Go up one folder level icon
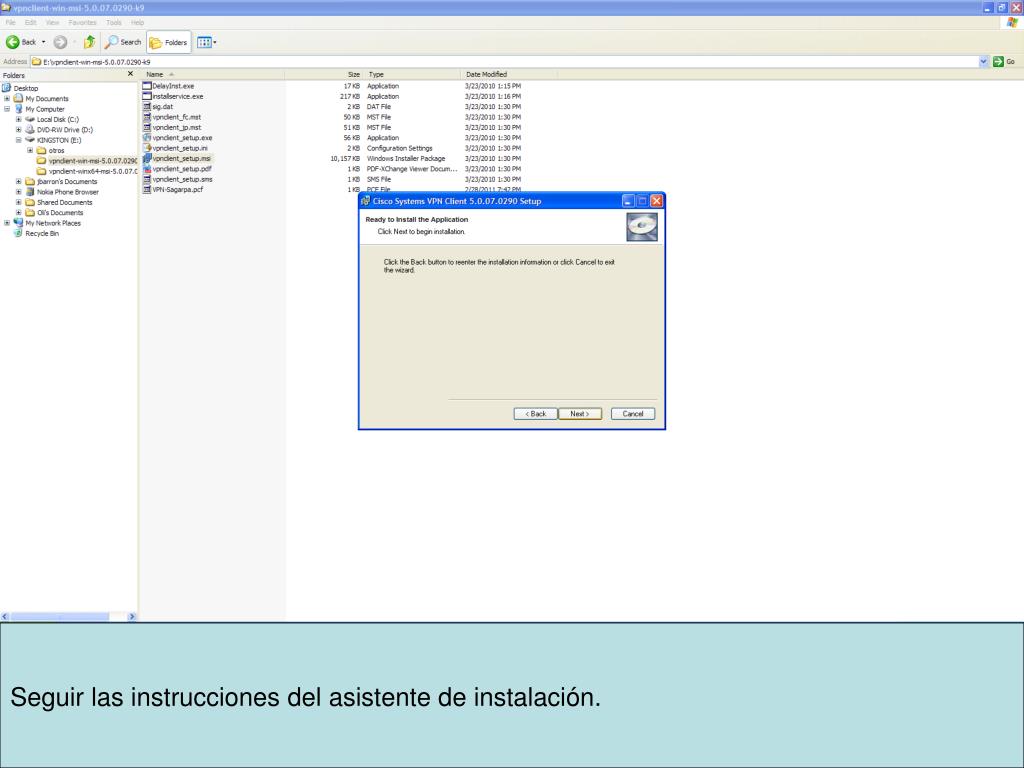The height and width of the screenshot is (768, 1024). (x=89, y=42)
